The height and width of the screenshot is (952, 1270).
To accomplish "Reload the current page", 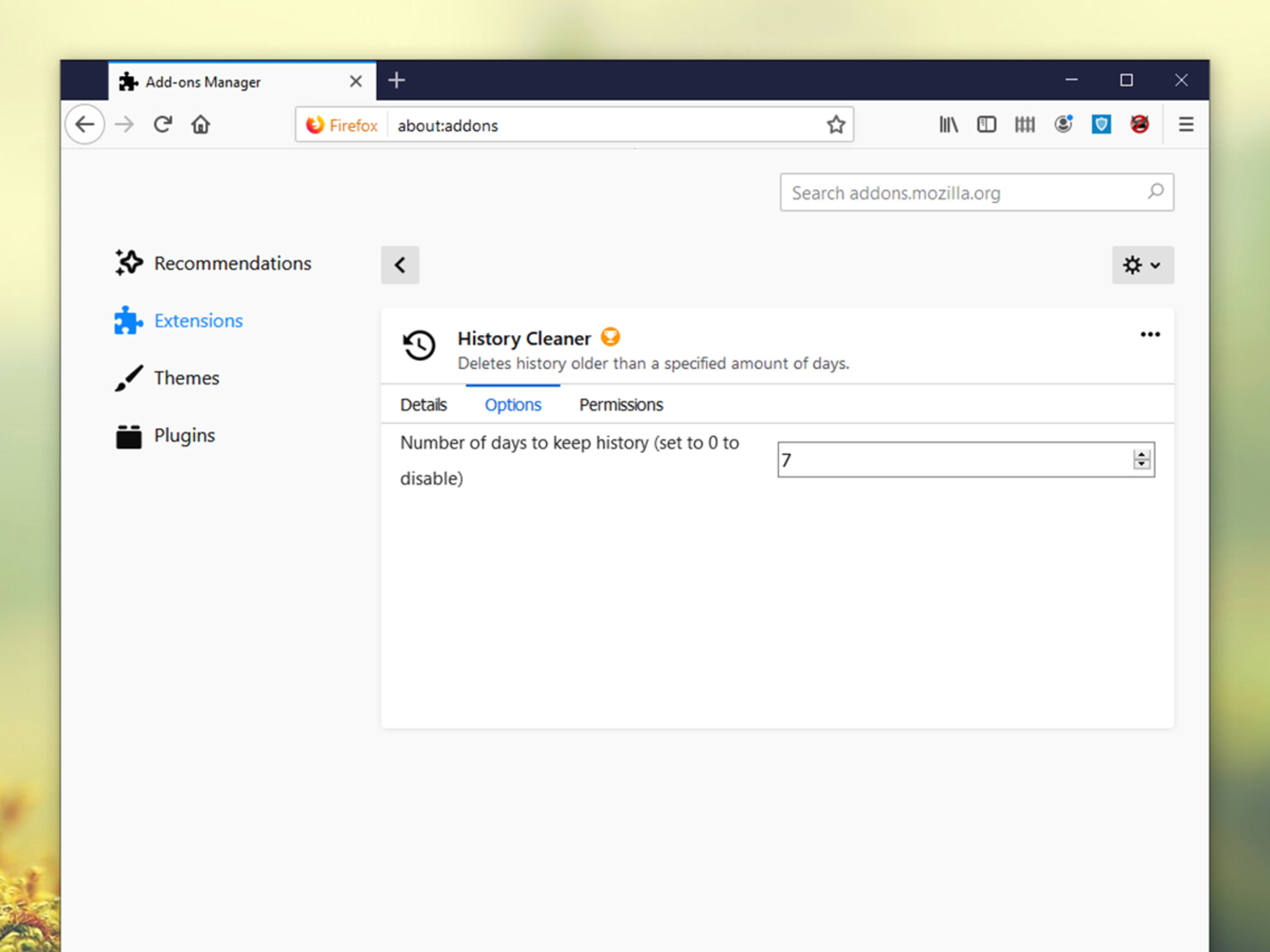I will (x=163, y=125).
